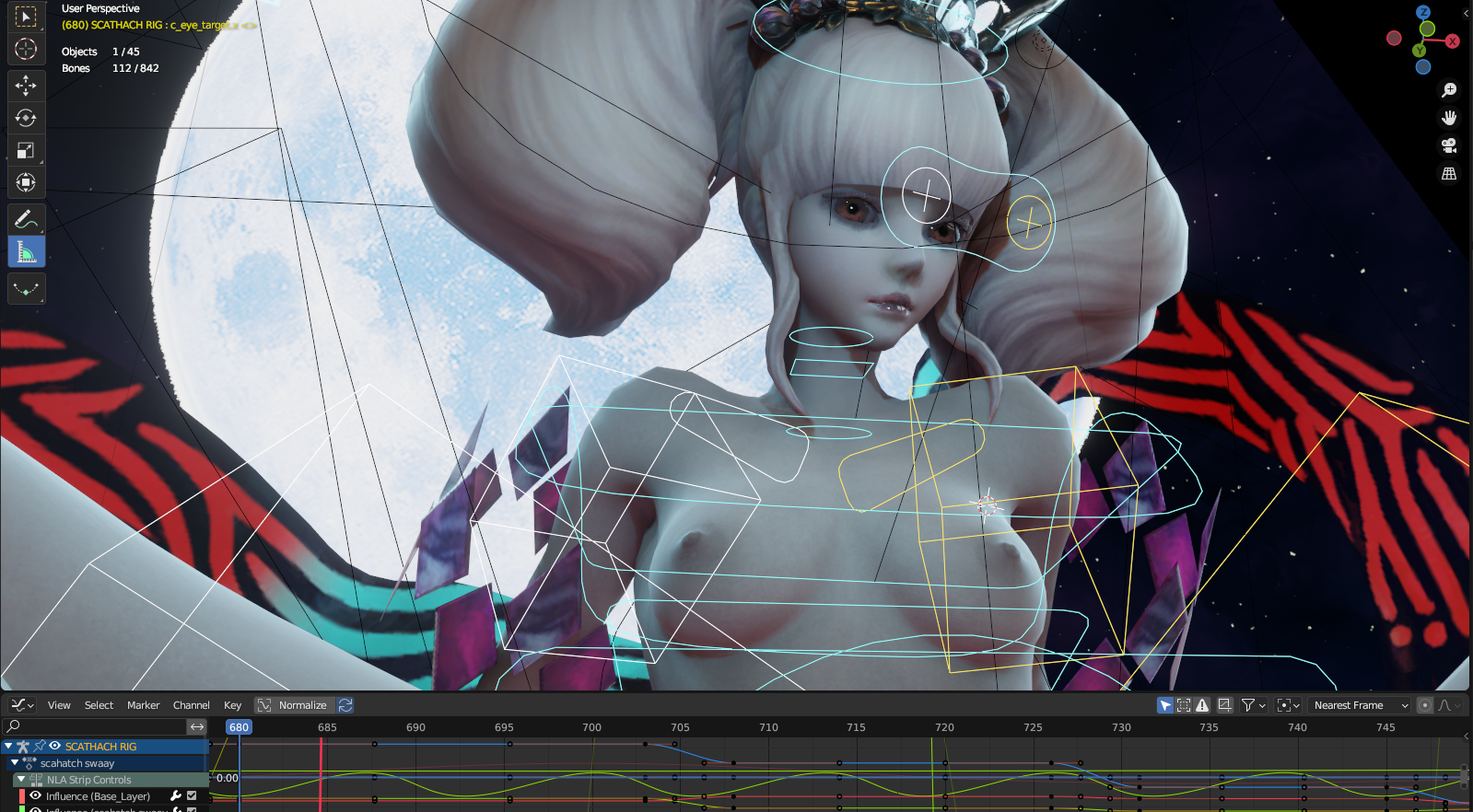The height and width of the screenshot is (812, 1473).
Task: Choose the Scale tool
Action: click(26, 150)
